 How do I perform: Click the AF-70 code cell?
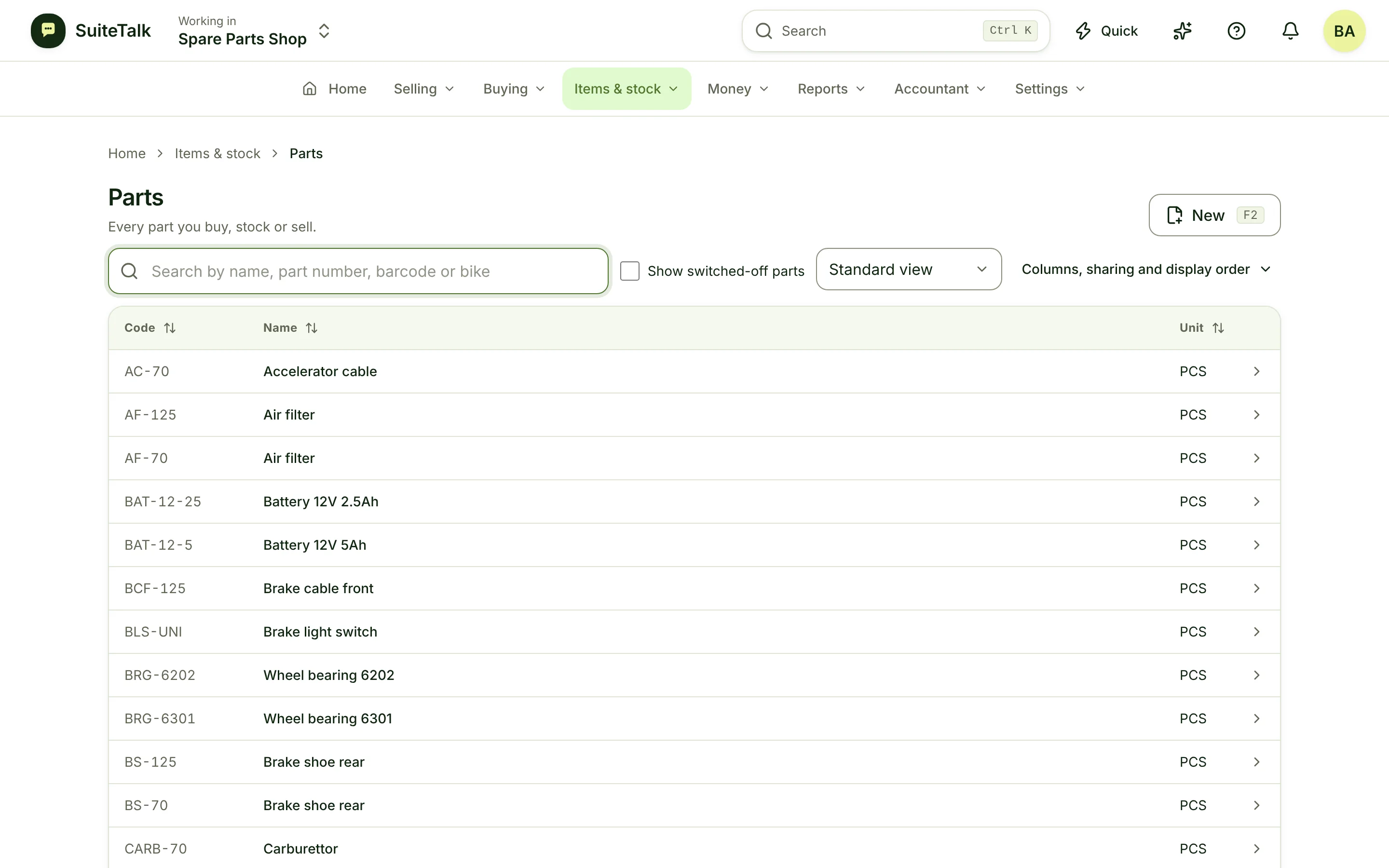coord(146,458)
